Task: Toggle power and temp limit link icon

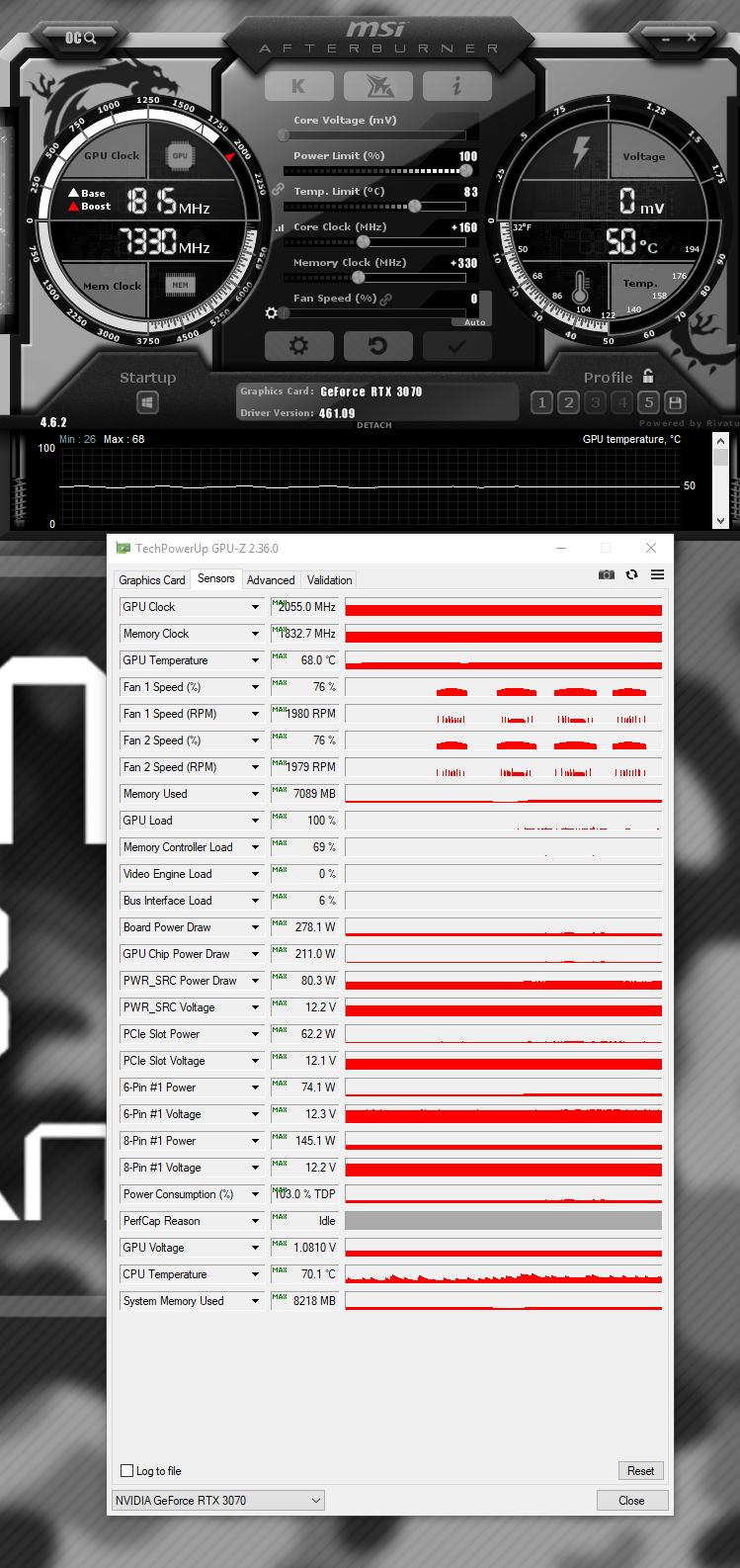Action: pos(279,189)
